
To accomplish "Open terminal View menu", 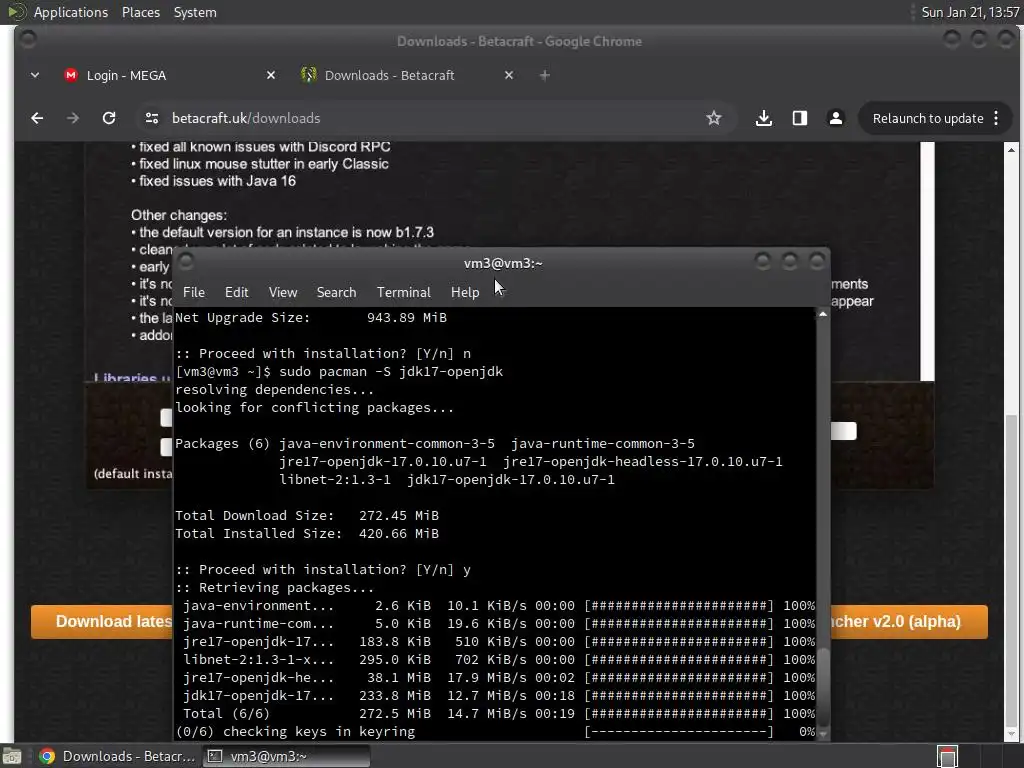I will pos(283,292).
